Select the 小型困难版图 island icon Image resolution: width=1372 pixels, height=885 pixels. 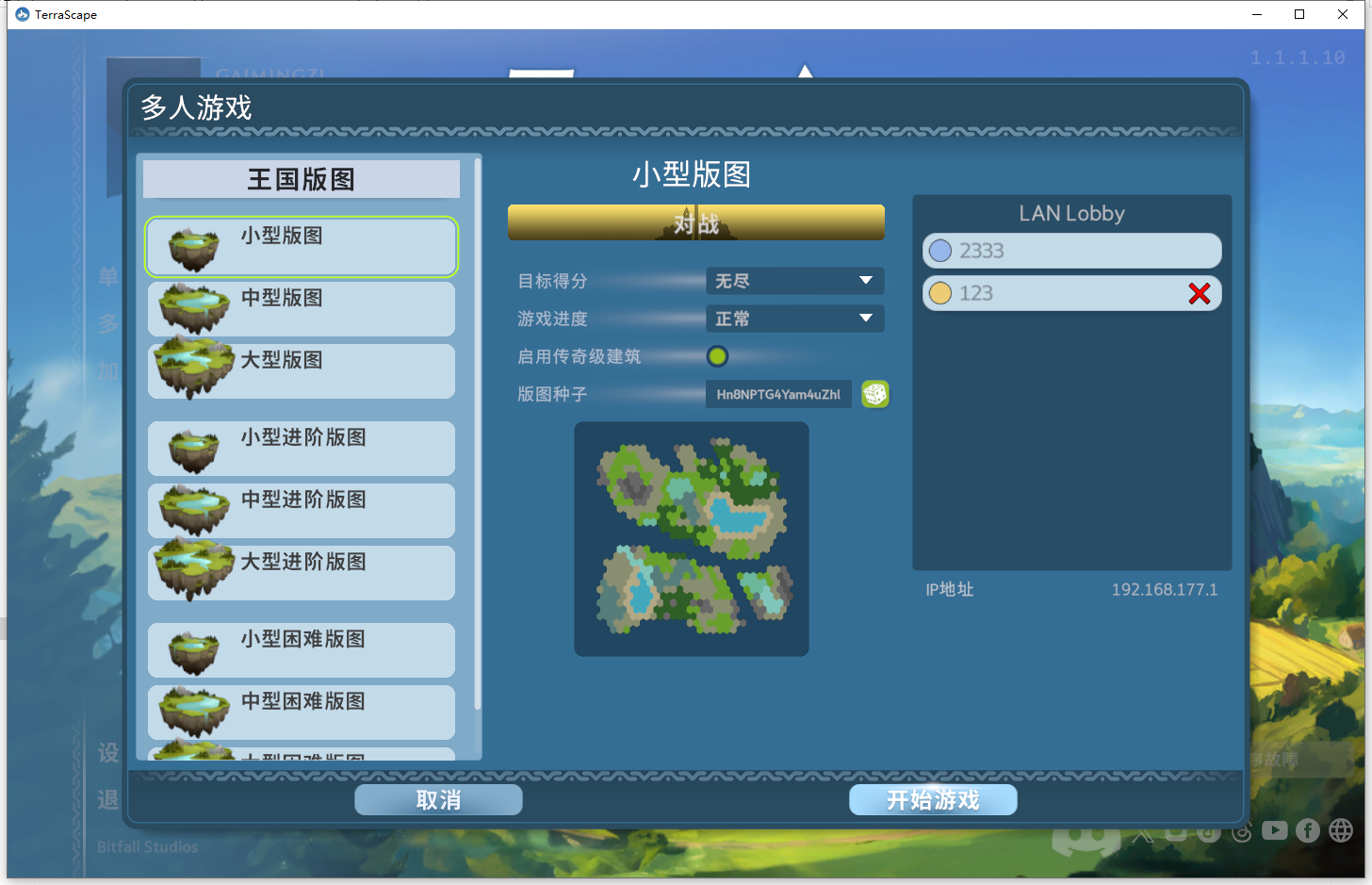point(195,651)
